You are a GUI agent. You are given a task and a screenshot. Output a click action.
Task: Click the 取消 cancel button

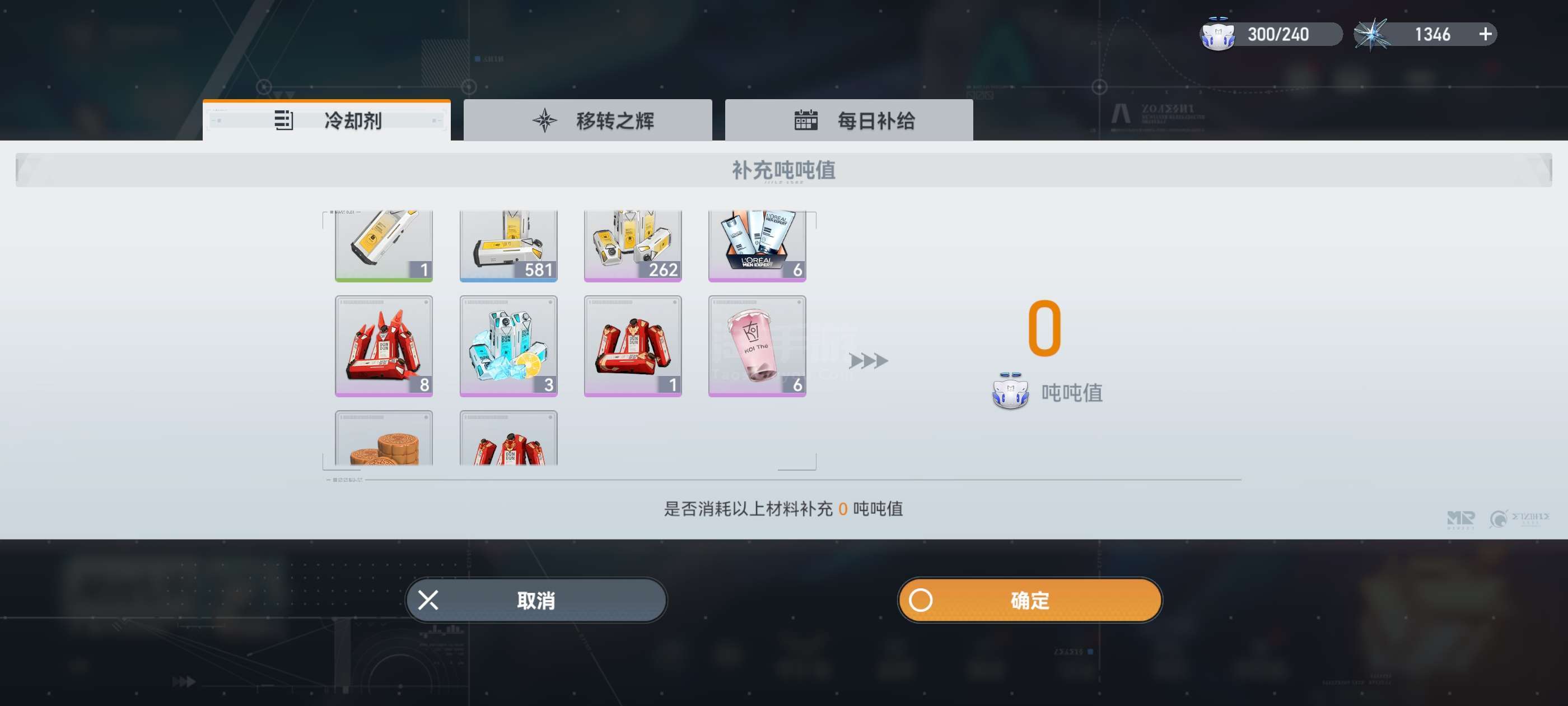[536, 600]
